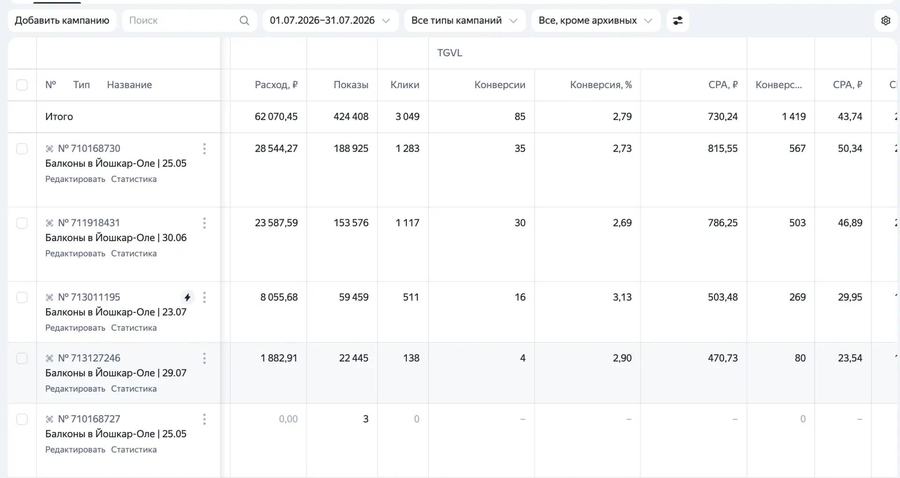
Task: Click campaign type icon beside № 713127246
Action: tap(49, 358)
